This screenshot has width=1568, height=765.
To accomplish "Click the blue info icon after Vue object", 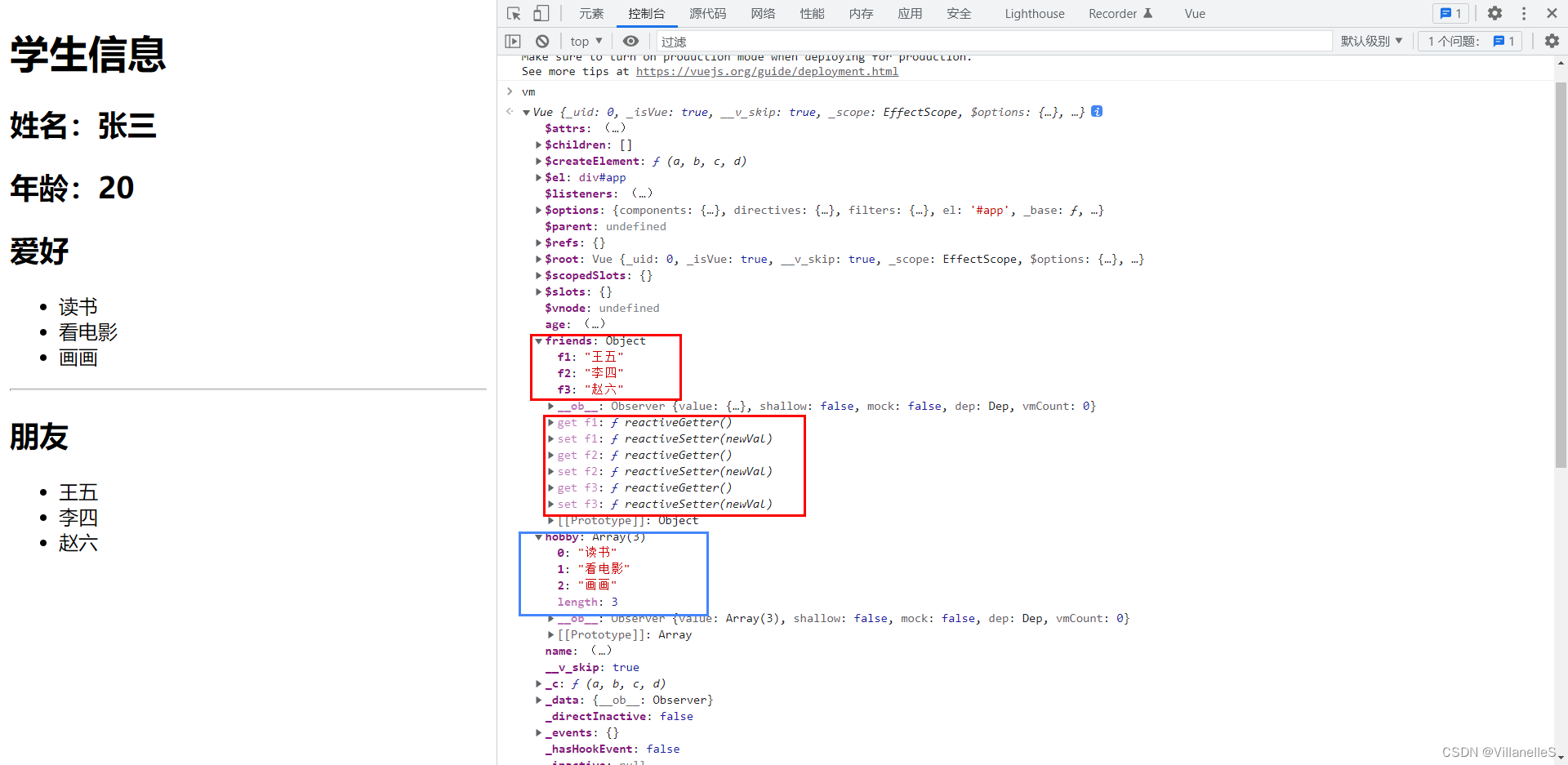I will (x=1097, y=112).
